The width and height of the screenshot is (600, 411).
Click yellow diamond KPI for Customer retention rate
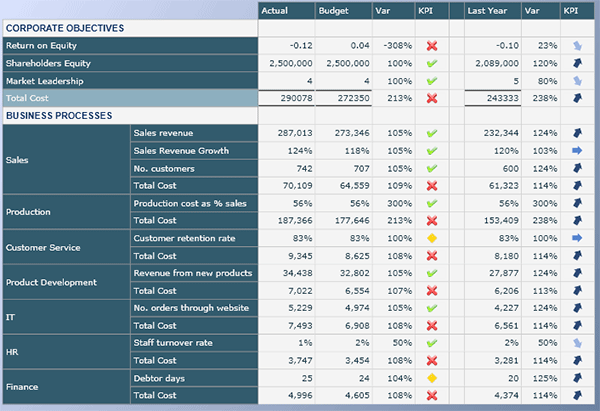[x=431, y=238]
